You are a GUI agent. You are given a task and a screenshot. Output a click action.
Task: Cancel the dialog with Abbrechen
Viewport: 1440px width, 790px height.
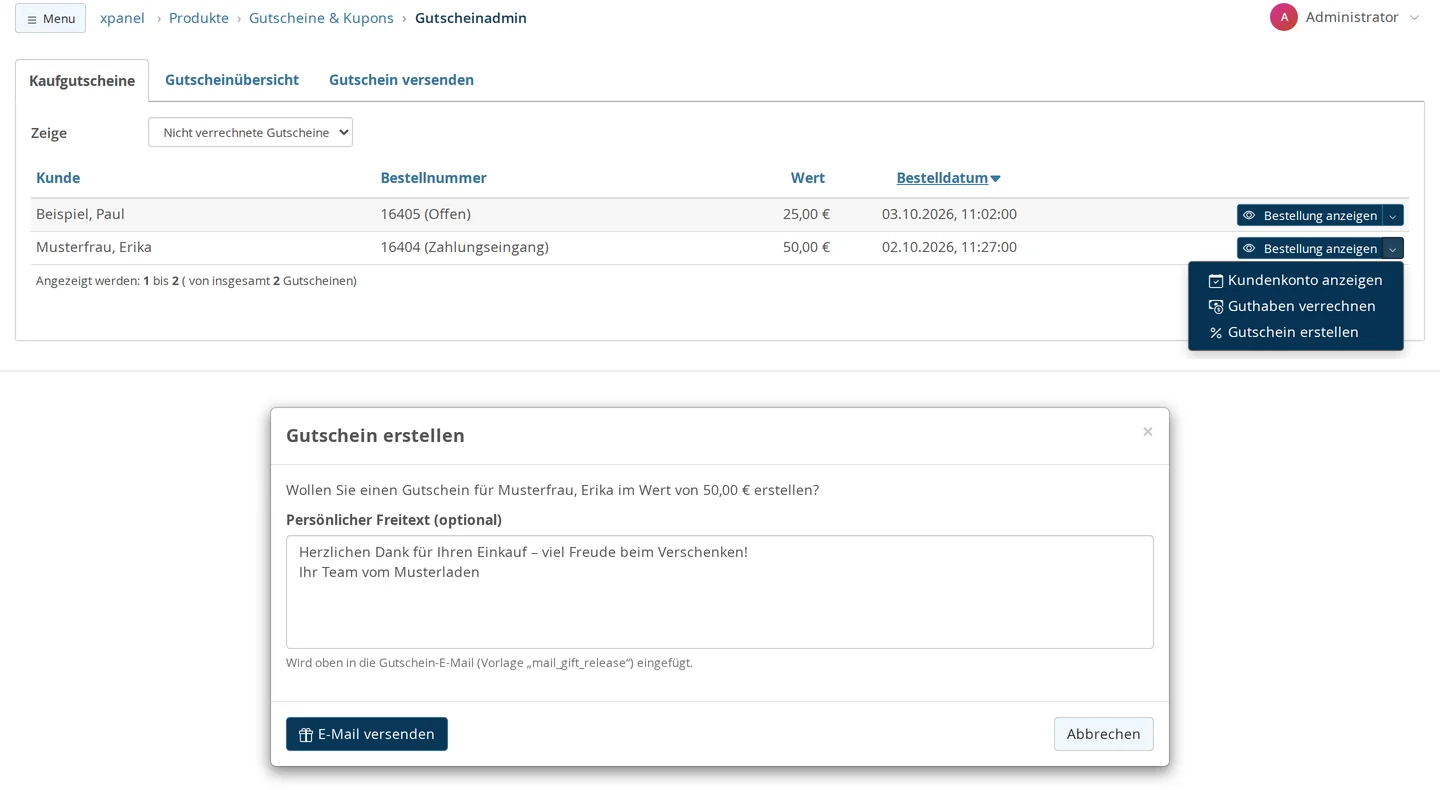coord(1104,734)
